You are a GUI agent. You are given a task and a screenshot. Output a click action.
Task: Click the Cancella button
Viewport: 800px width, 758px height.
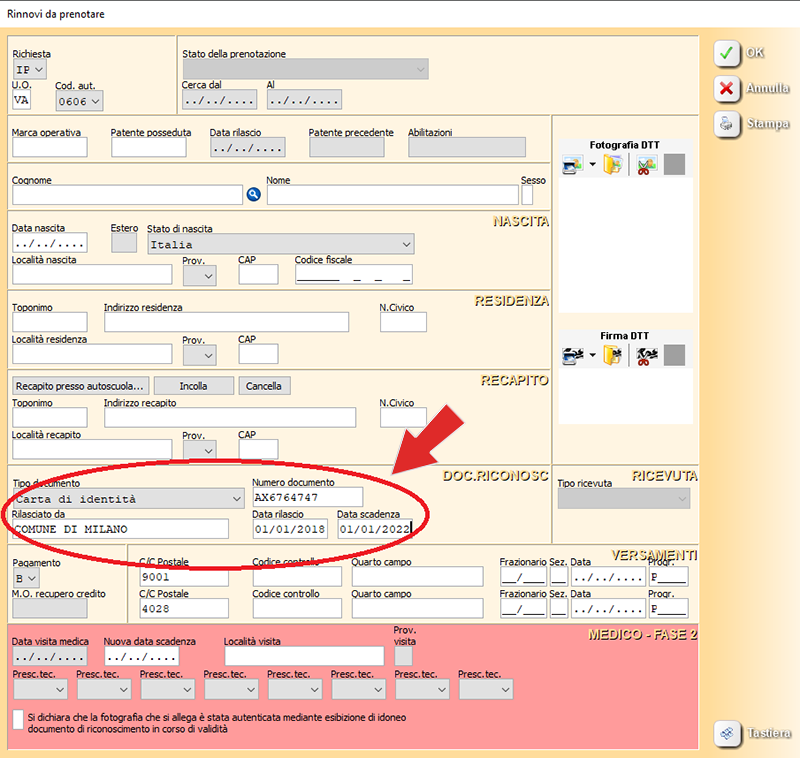pyautogui.click(x=264, y=386)
